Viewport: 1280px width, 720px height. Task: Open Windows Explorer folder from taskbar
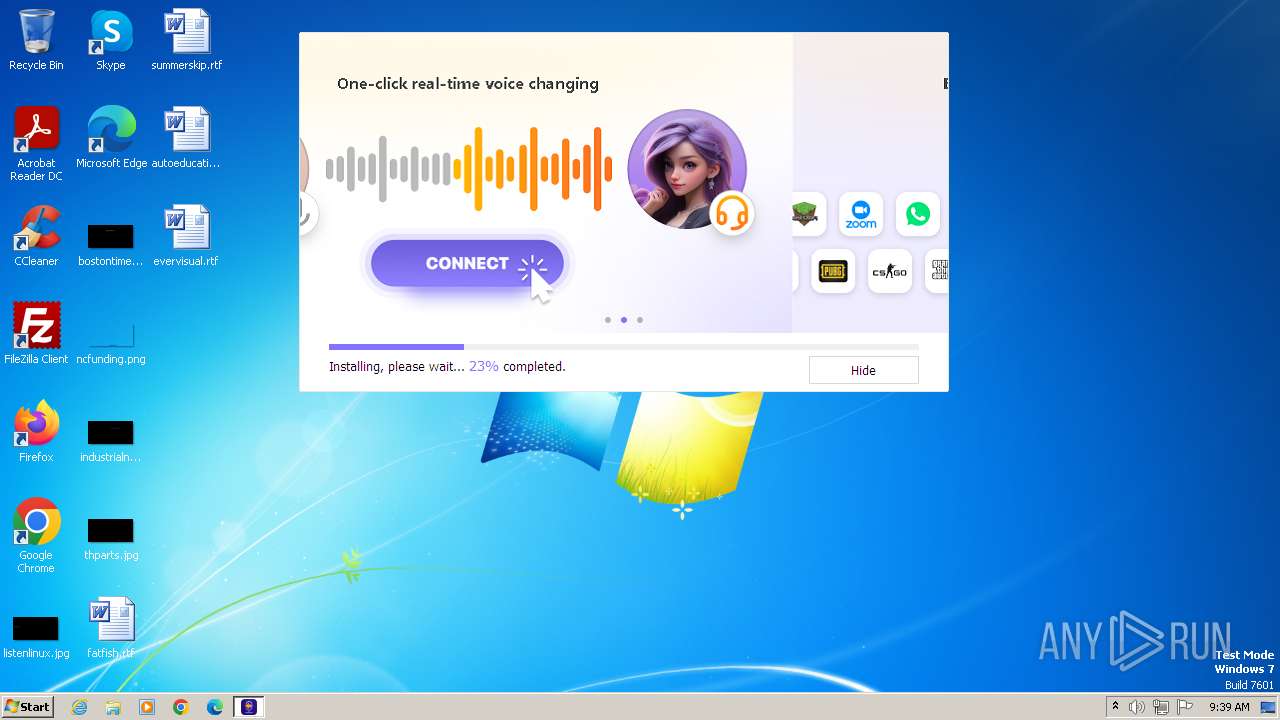tap(113, 707)
